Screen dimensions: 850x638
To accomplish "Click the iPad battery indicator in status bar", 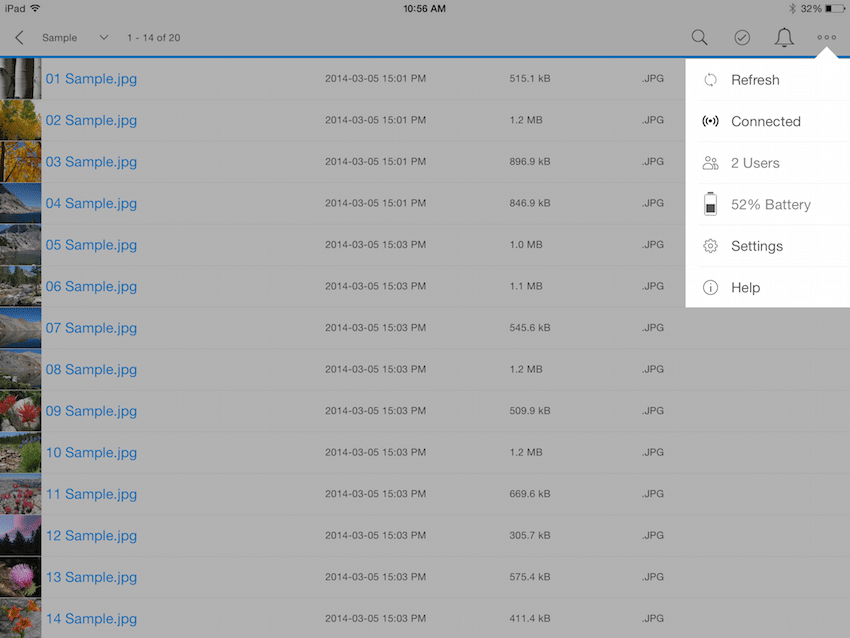I will 834,9.
